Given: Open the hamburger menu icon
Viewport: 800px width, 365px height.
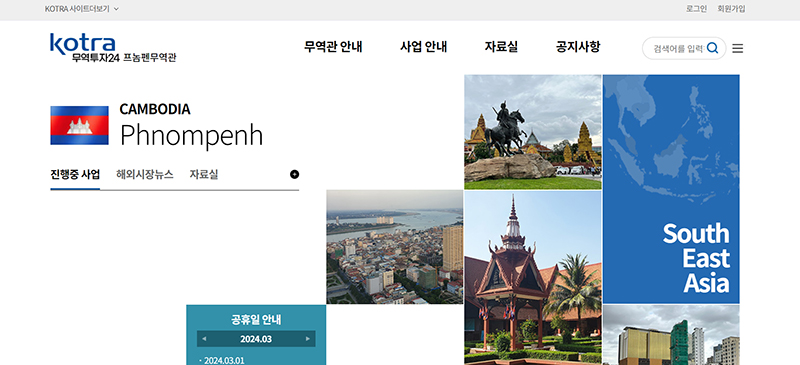Looking at the screenshot, I should tap(737, 48).
